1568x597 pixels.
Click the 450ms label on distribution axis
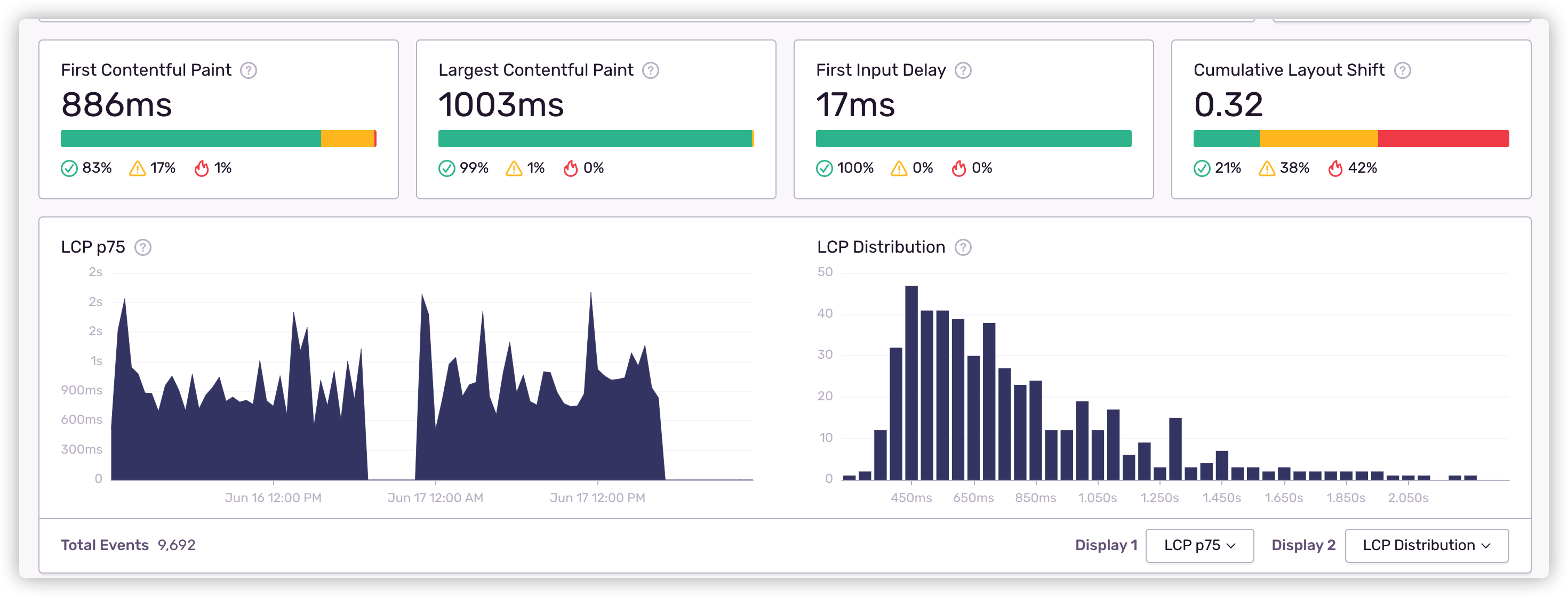coord(911,498)
